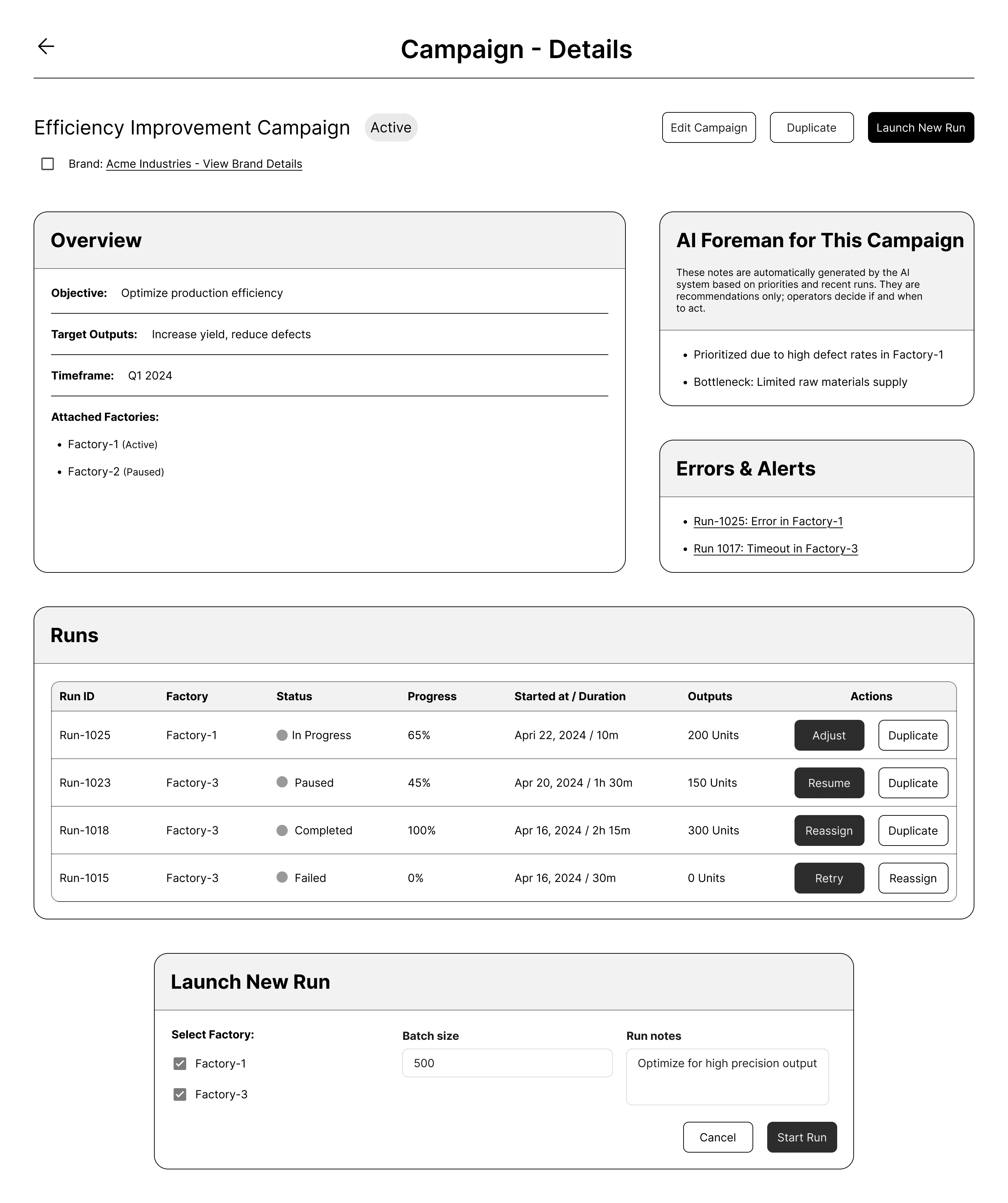Click the top Duplicate campaign button

(x=811, y=128)
